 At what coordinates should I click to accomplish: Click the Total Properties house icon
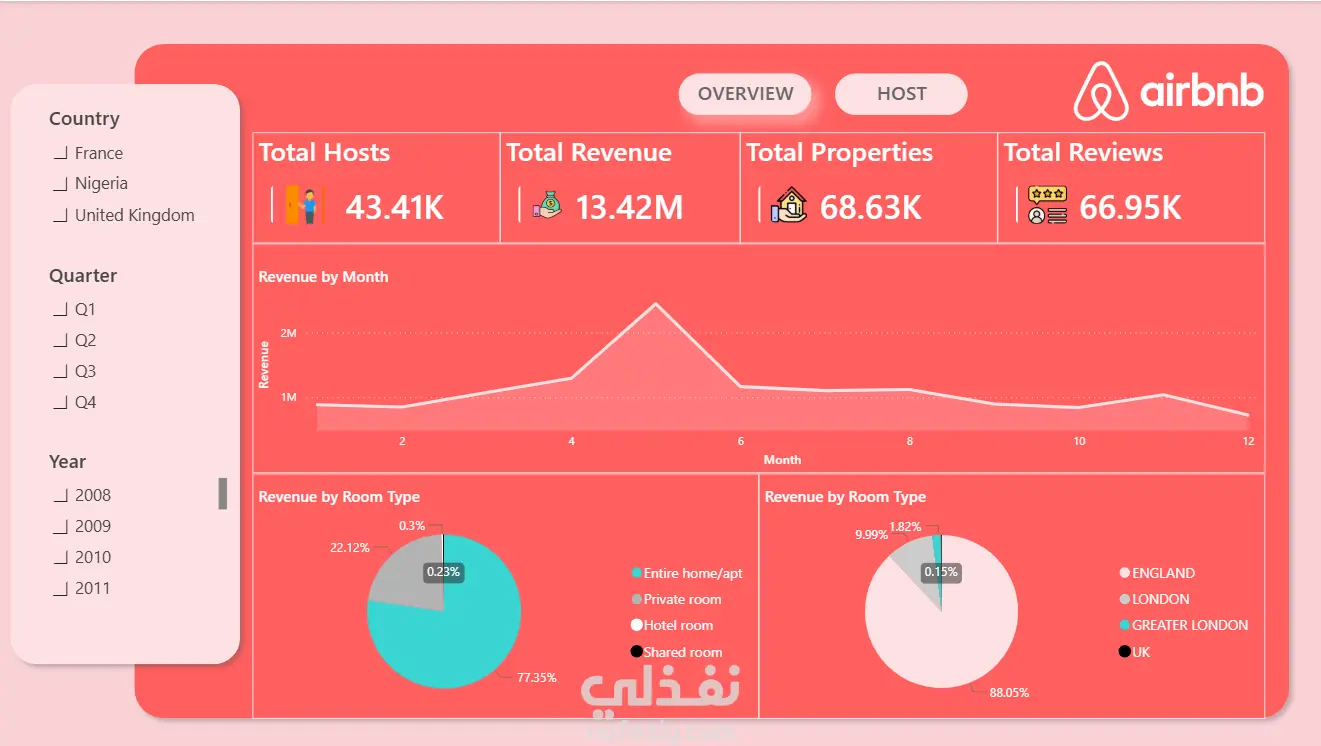click(789, 205)
